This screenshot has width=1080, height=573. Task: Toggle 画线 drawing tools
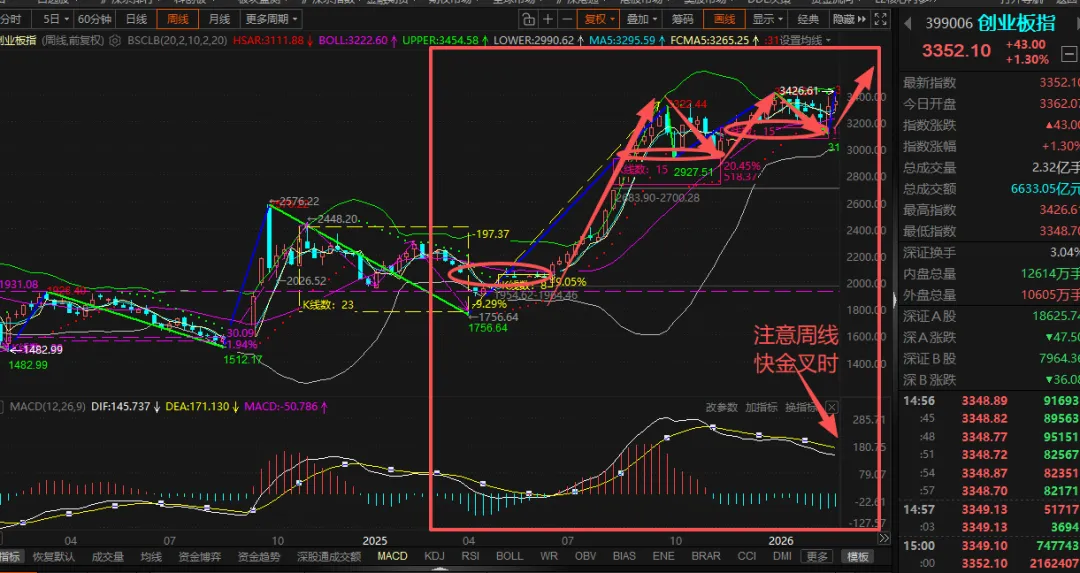724,19
